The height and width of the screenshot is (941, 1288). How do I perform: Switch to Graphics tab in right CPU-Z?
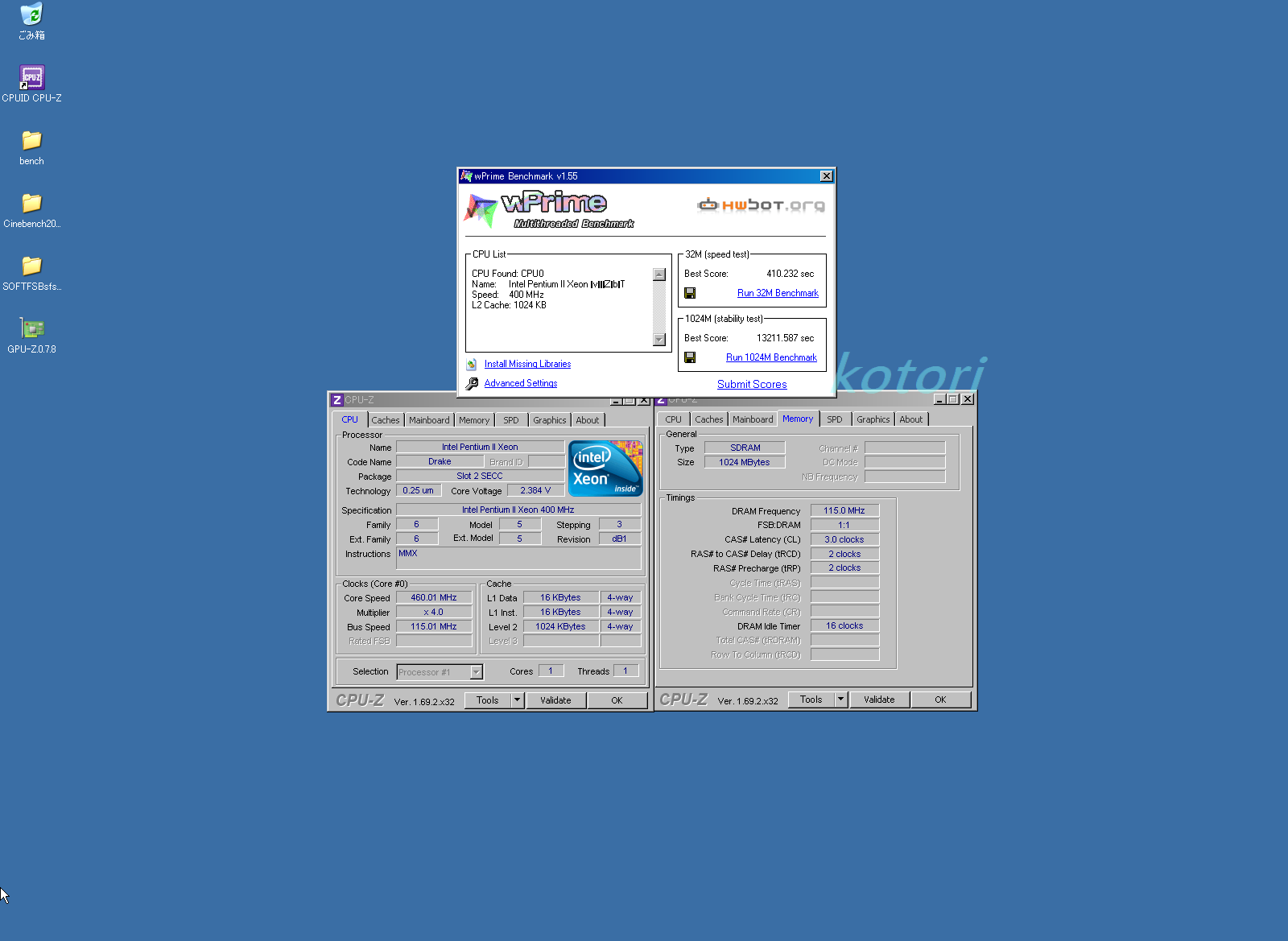coord(873,419)
